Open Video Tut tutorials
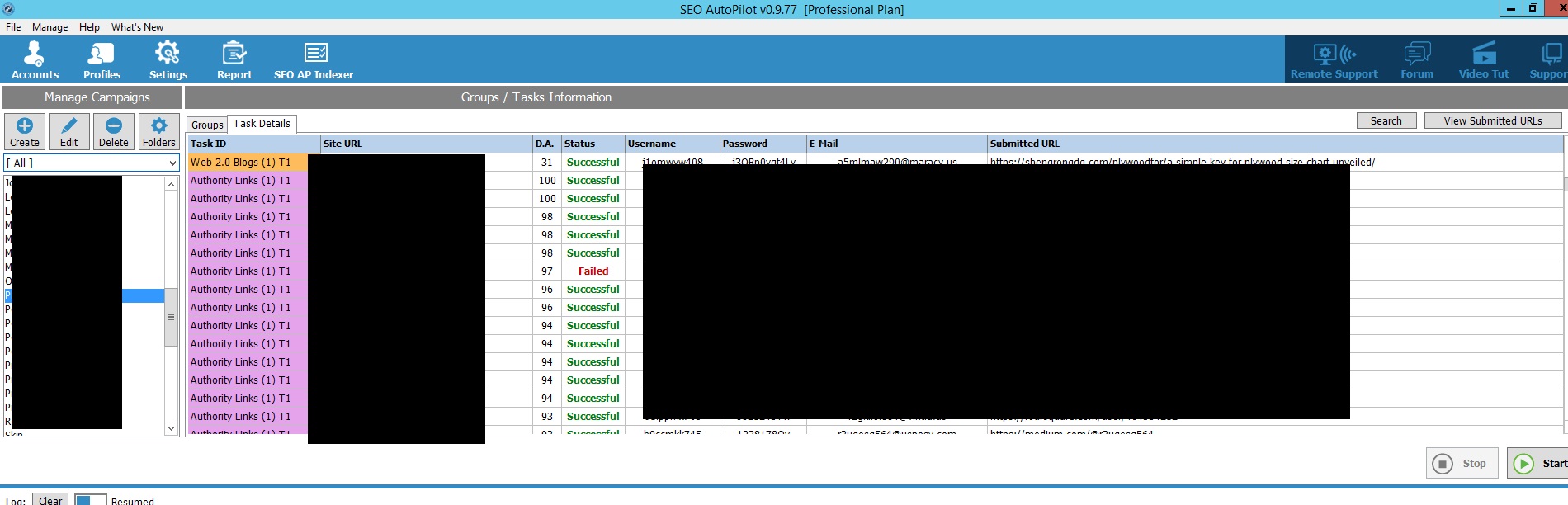 pos(1484,59)
